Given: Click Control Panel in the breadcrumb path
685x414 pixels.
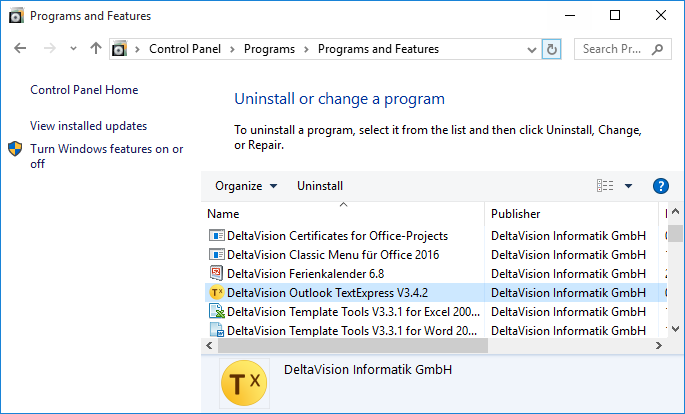Looking at the screenshot, I should click(185, 49).
